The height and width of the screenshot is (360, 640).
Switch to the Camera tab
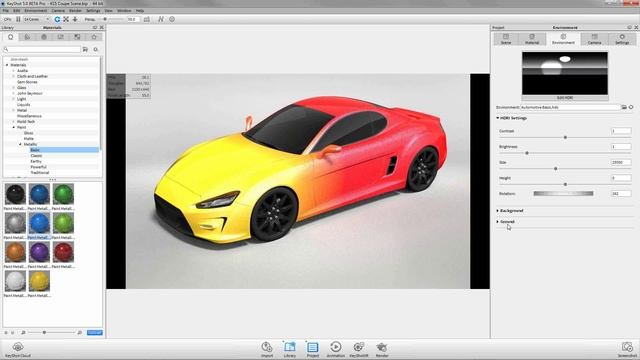594,39
